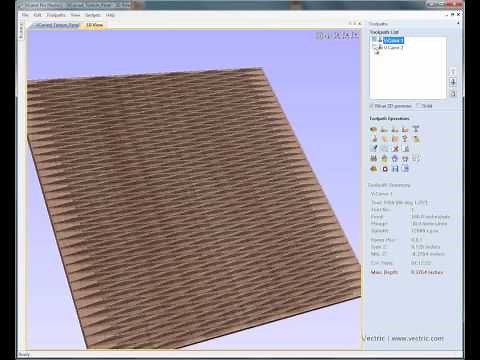Viewport: 480px width, 360px height.
Task: Click the greyed-out icon ending the fourth row
Action: click(416, 159)
